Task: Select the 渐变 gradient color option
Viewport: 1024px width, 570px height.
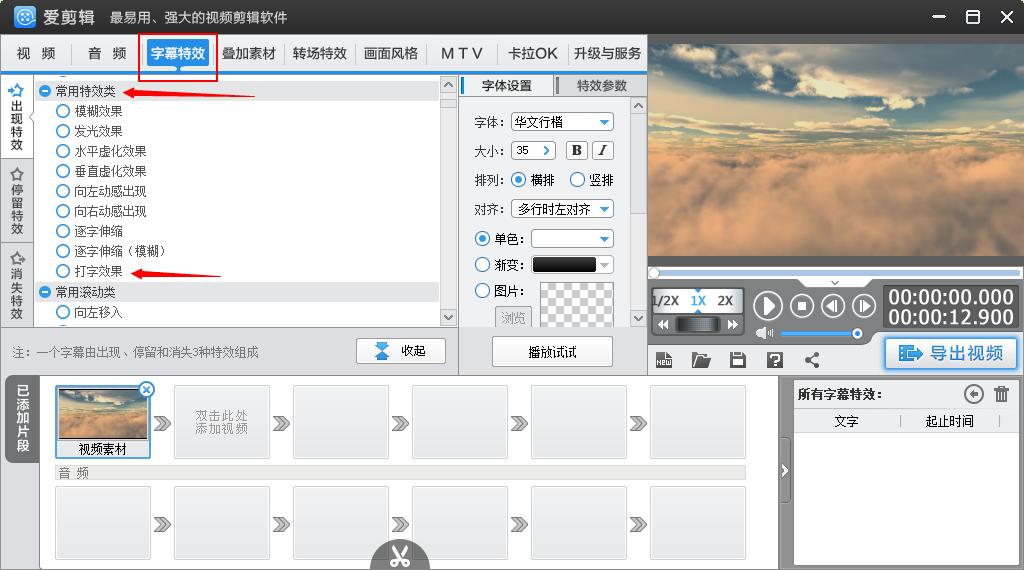Action: point(482,264)
